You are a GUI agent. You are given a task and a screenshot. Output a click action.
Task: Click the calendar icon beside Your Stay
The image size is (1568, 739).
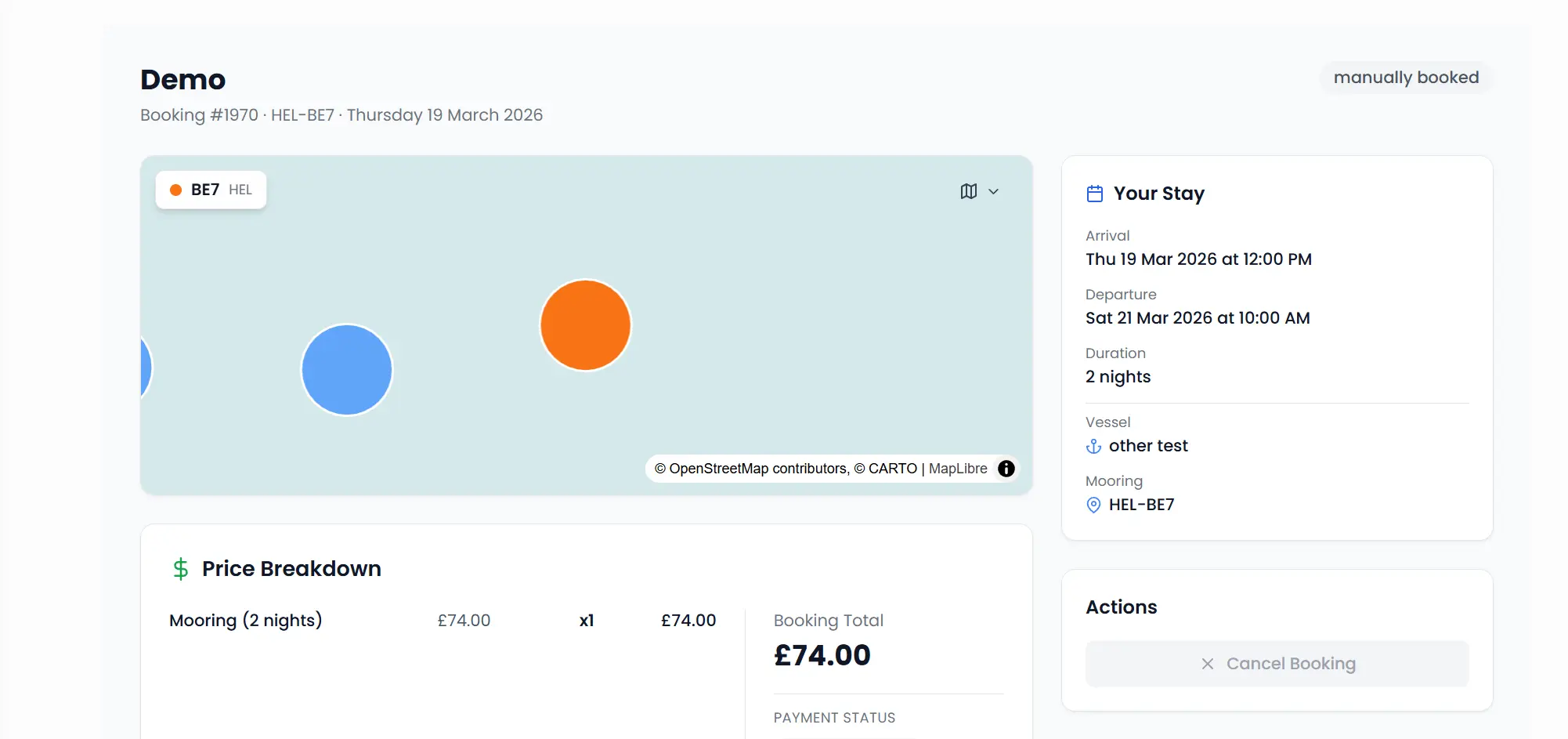pyautogui.click(x=1095, y=192)
